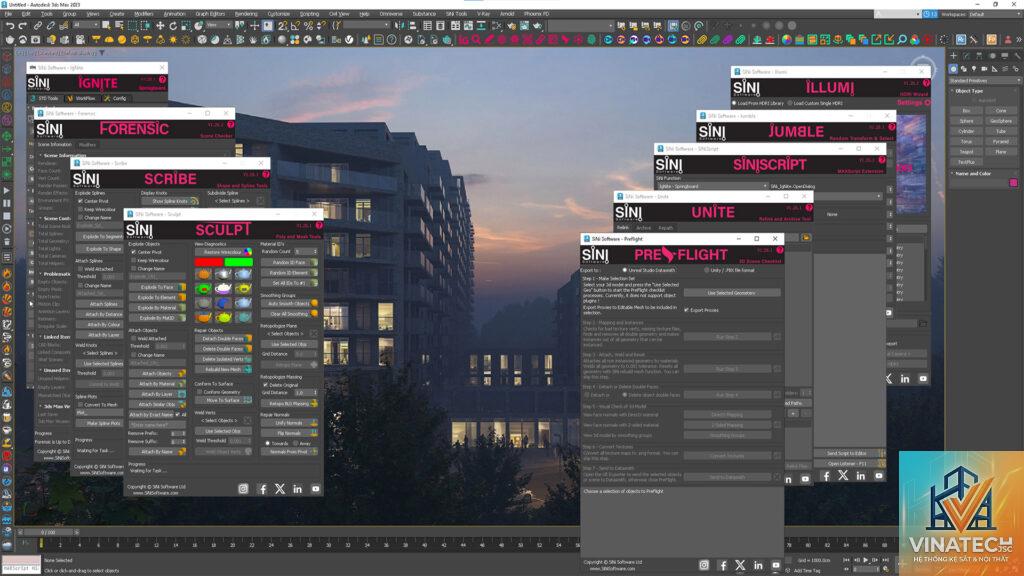Toggle Export Proxies checkbox in PreFlight

point(686,310)
